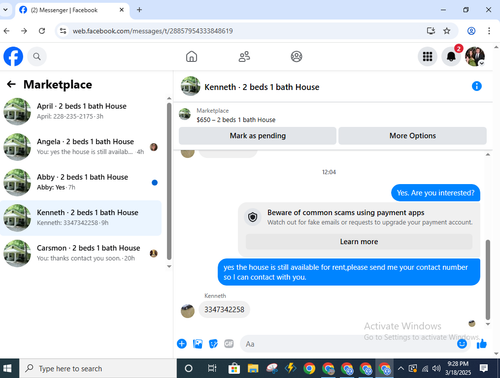Viewport: 500px width, 378px height.
Task: Open the Windows Start menu
Action: [x=7, y=368]
